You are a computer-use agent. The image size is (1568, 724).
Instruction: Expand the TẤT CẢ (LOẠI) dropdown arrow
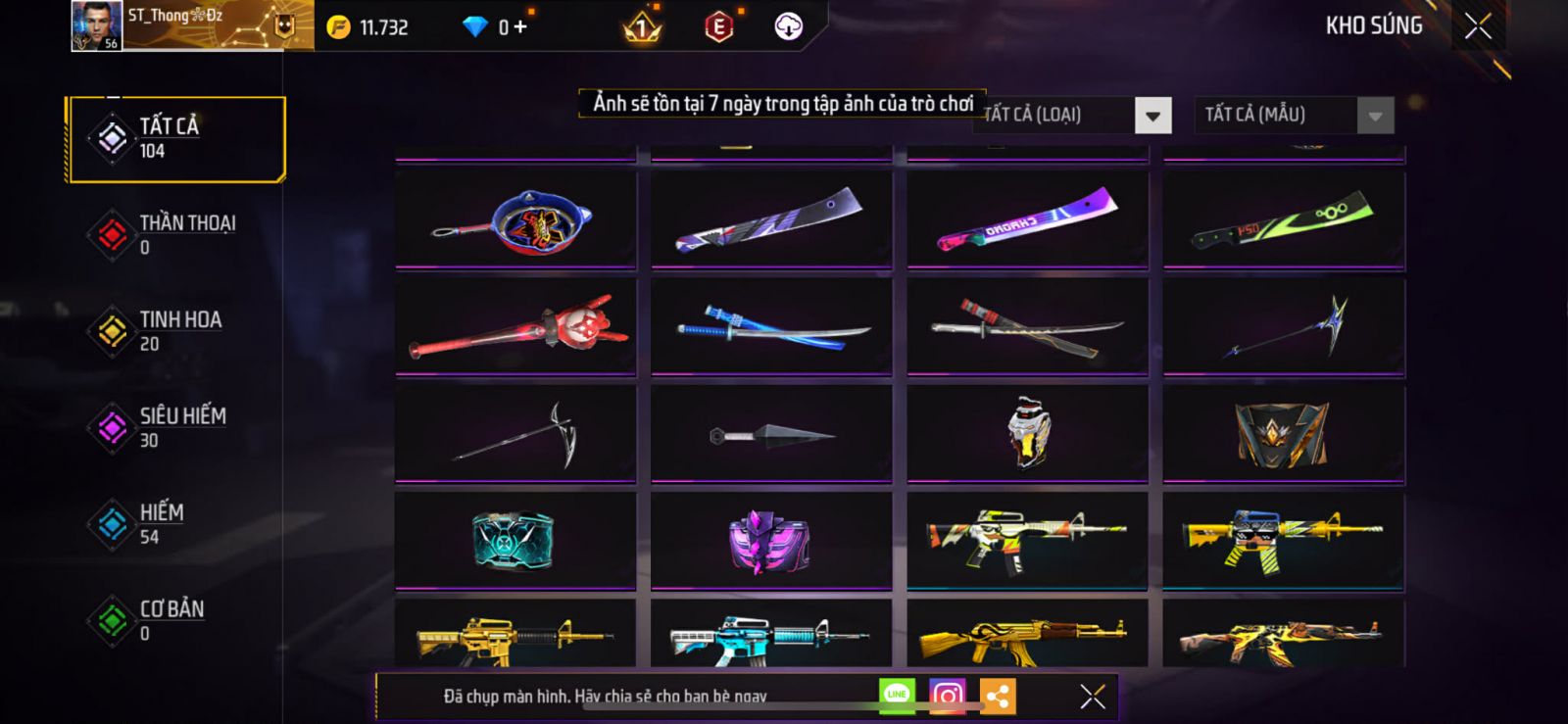(1153, 116)
